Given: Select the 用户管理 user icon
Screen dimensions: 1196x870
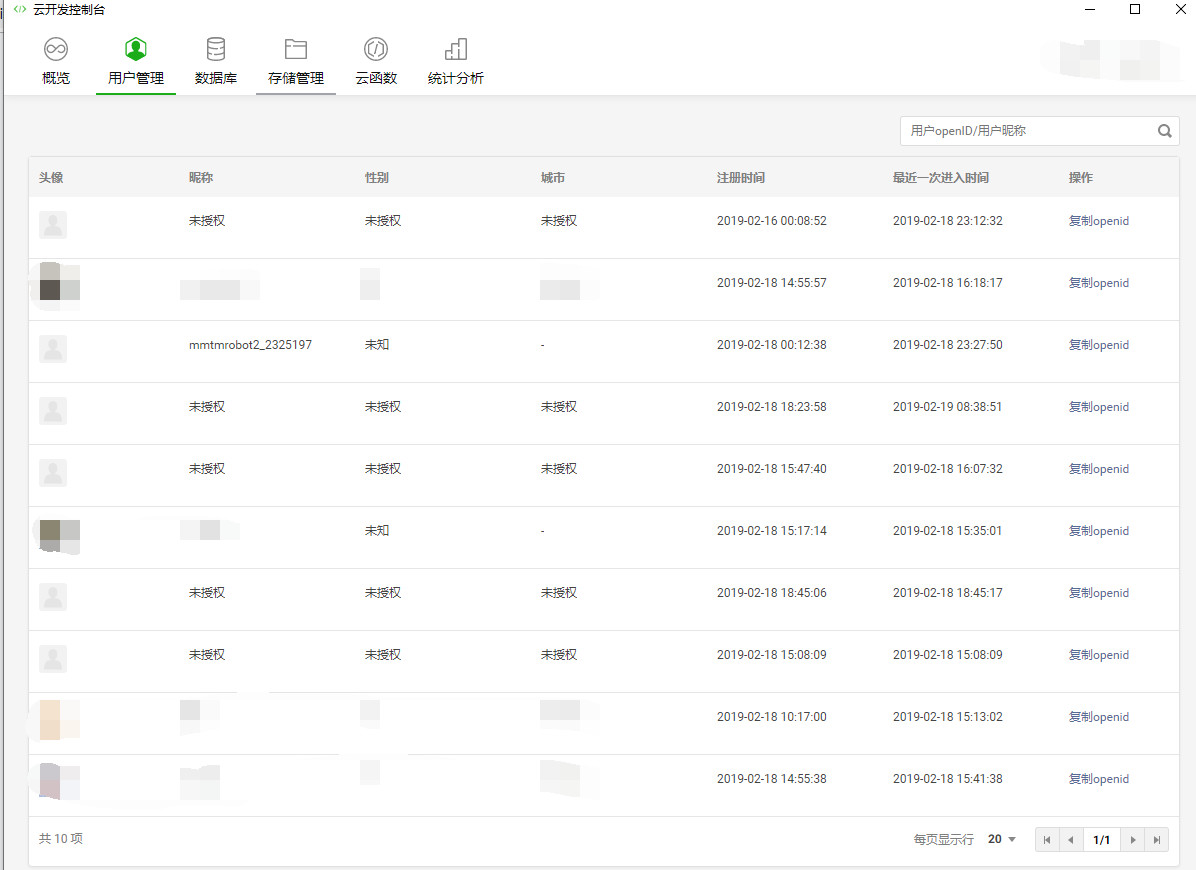Looking at the screenshot, I should (136, 50).
